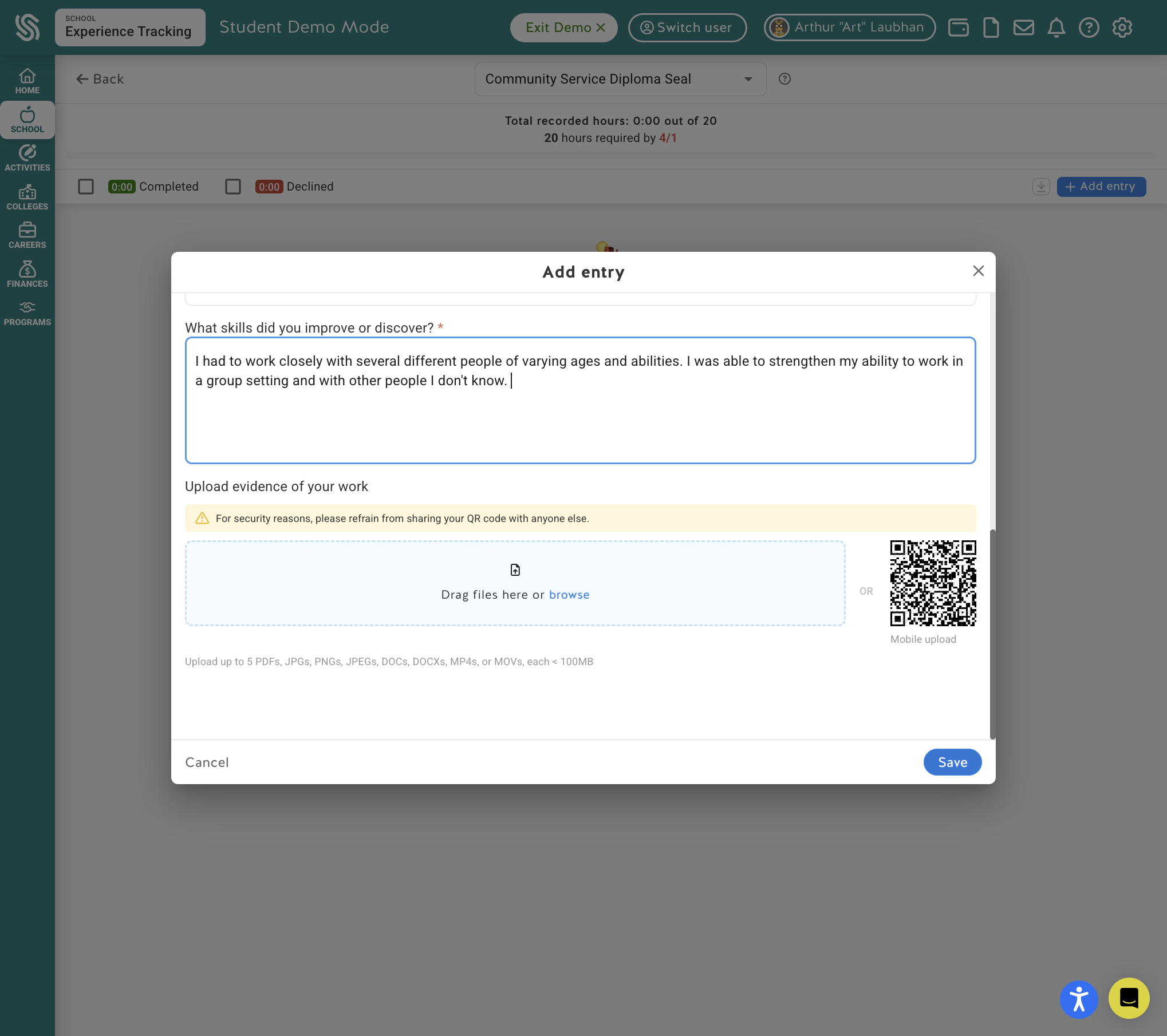Click the Add entry button
The width and height of the screenshot is (1167, 1036).
1101,187
